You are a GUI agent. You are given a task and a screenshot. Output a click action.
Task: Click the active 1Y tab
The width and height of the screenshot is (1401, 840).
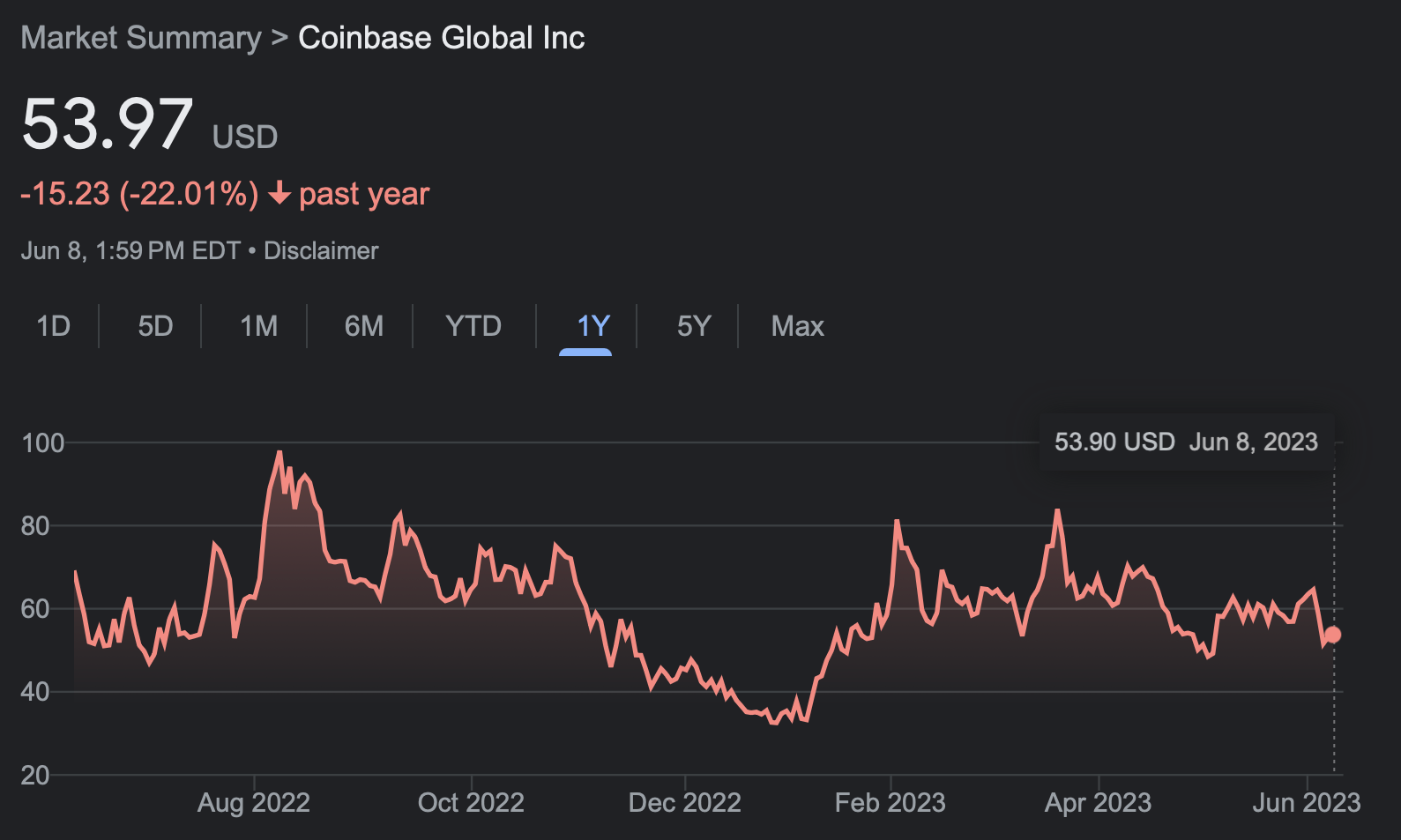[593, 326]
